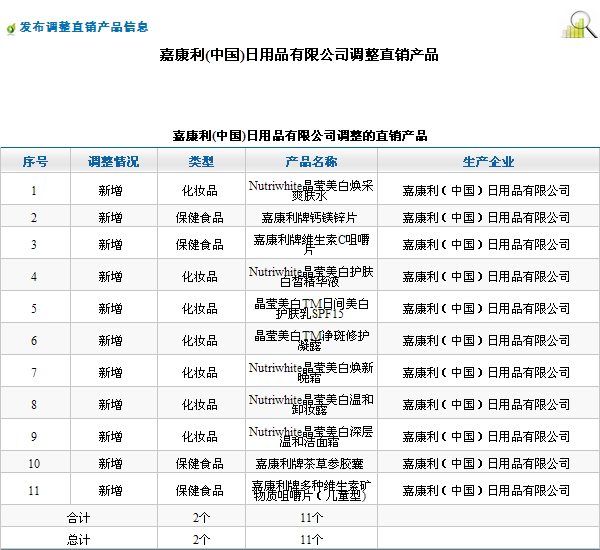This screenshot has width=600, height=550.
Task: Select product 嘉康利牌钙镁锌片
Action: (310, 217)
